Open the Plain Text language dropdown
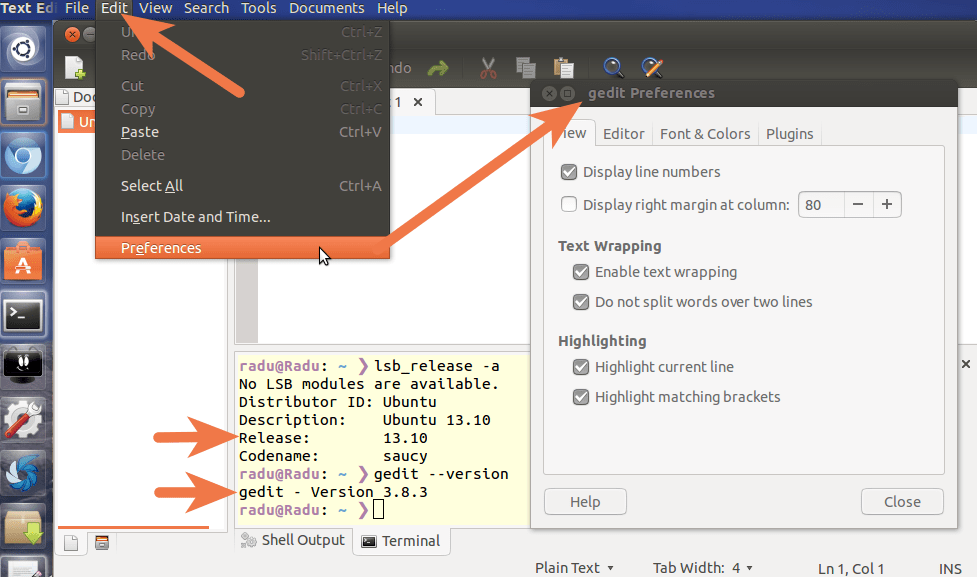Image resolution: width=977 pixels, height=577 pixels. 574,568
